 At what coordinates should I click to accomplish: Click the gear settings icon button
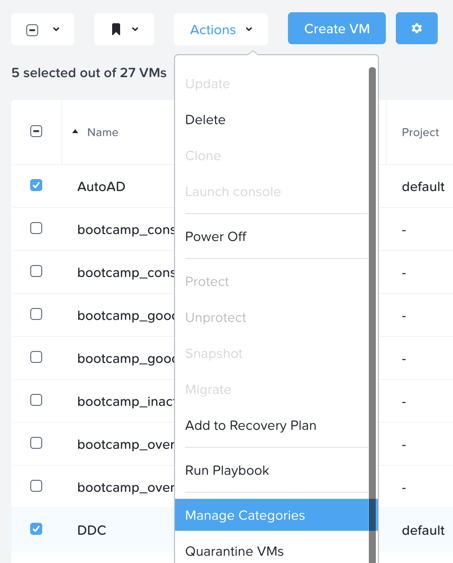(416, 28)
